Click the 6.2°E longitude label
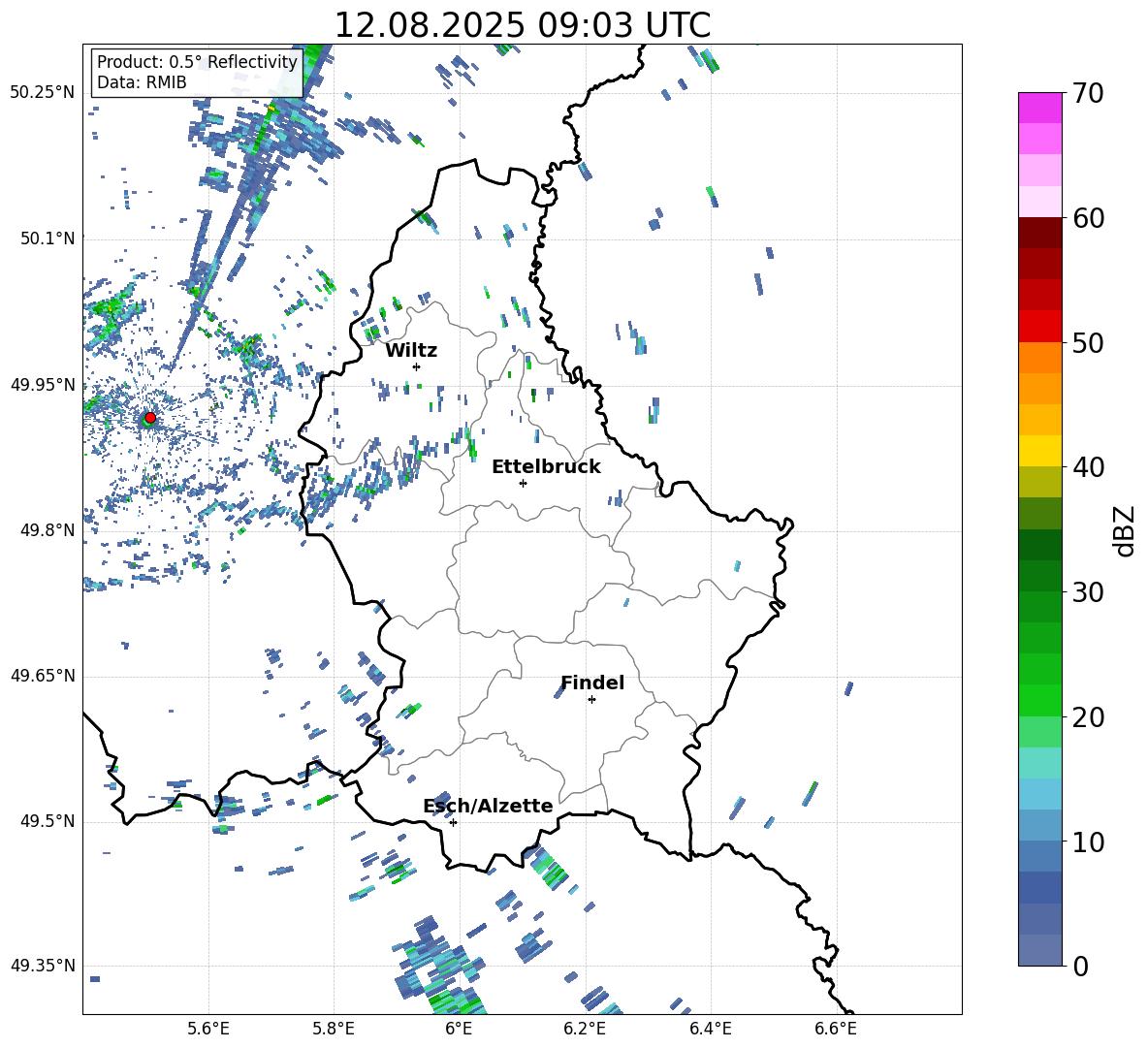 click(x=585, y=1029)
